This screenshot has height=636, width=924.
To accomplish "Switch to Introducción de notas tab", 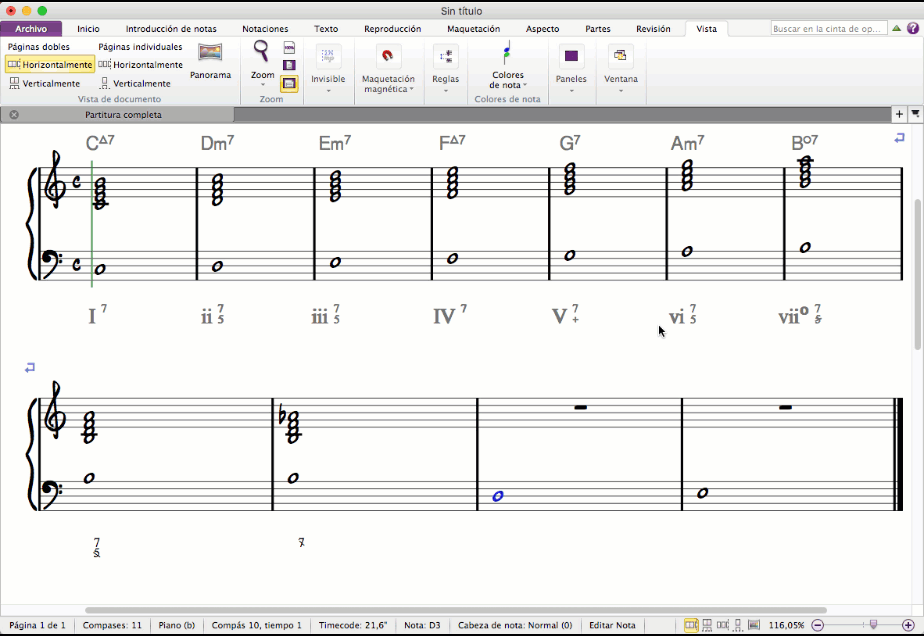I will coord(171,28).
